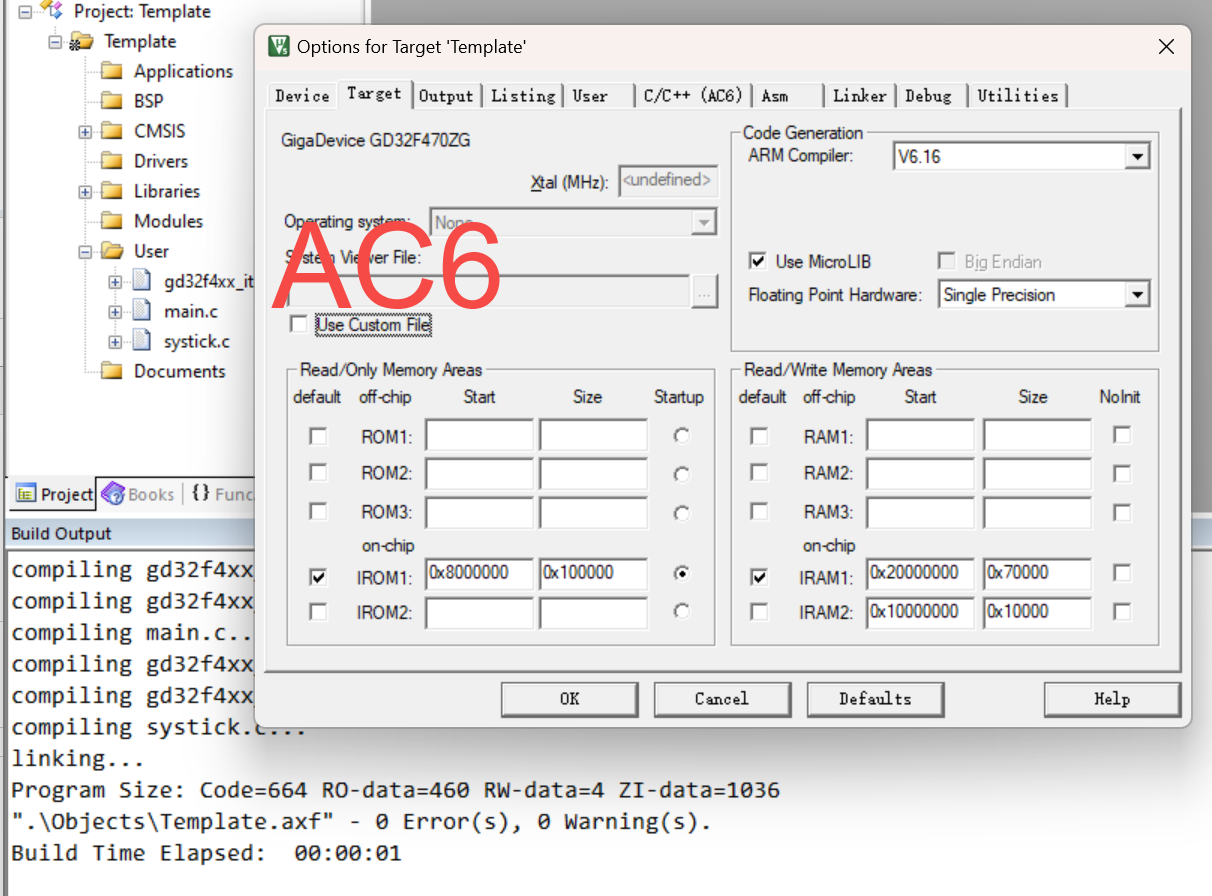
Task: Enable NoInit for IRAM2
Action: [1122, 612]
